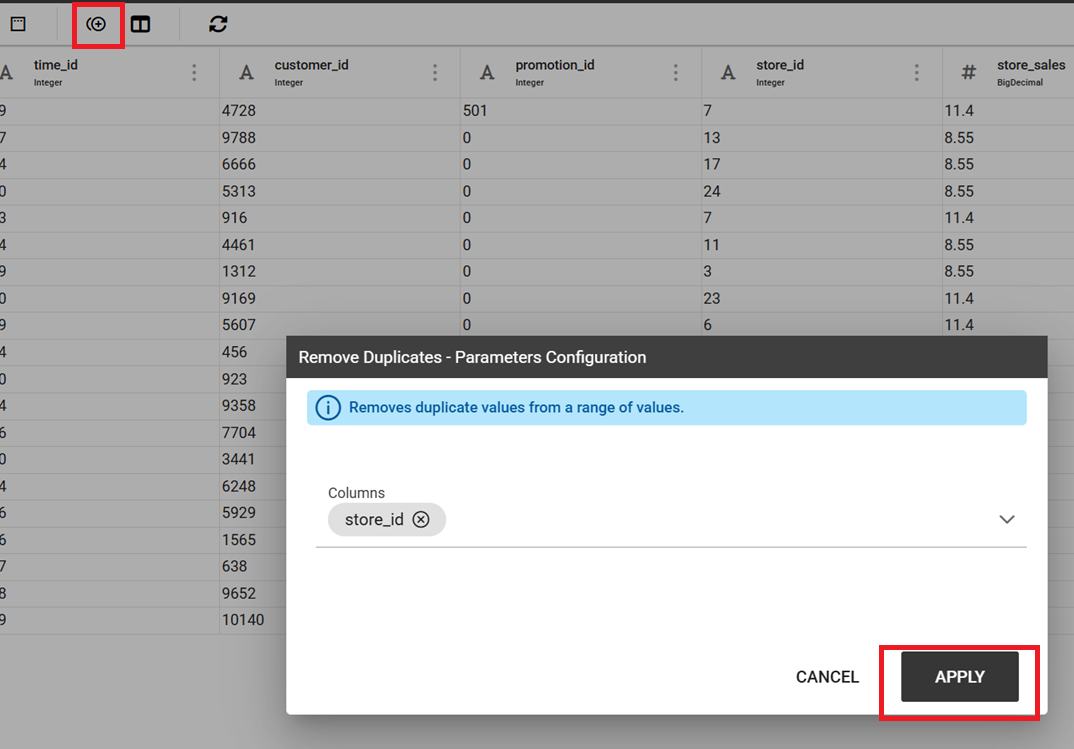Click the store_id type A icon
1074x749 pixels.
728,73
